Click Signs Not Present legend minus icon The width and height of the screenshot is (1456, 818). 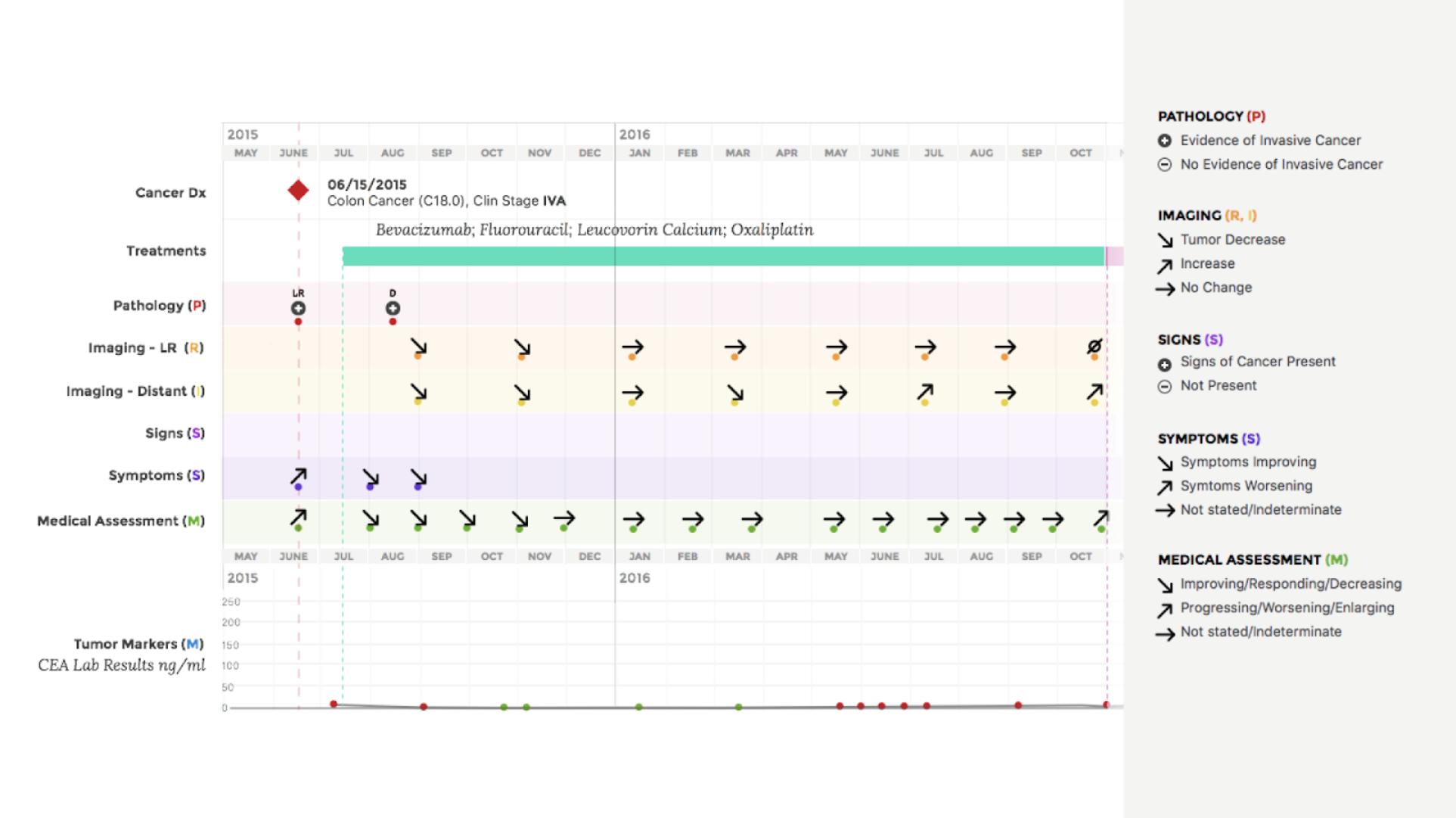pos(1165,387)
